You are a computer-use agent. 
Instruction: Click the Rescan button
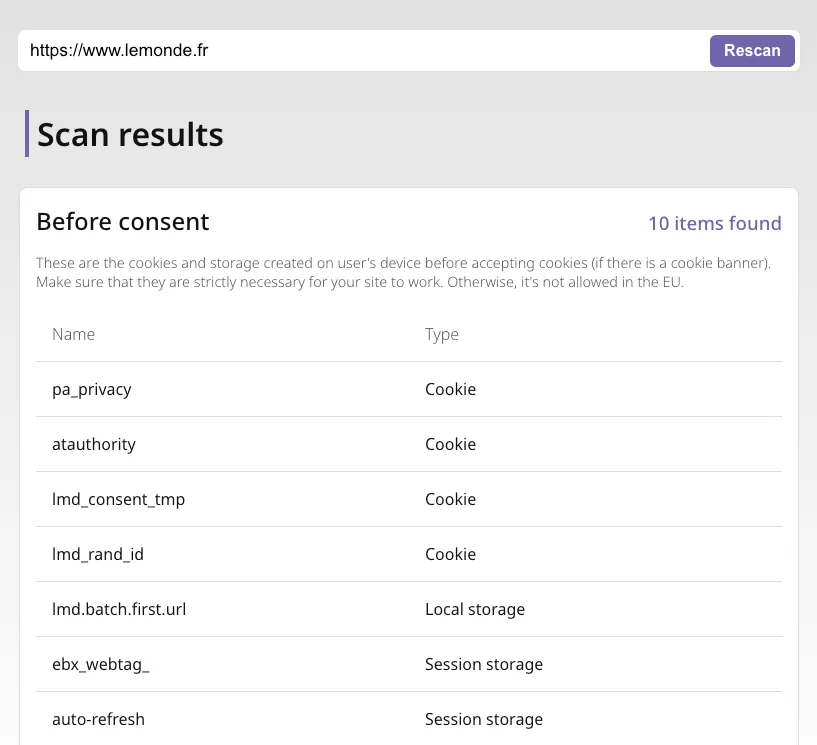752,50
